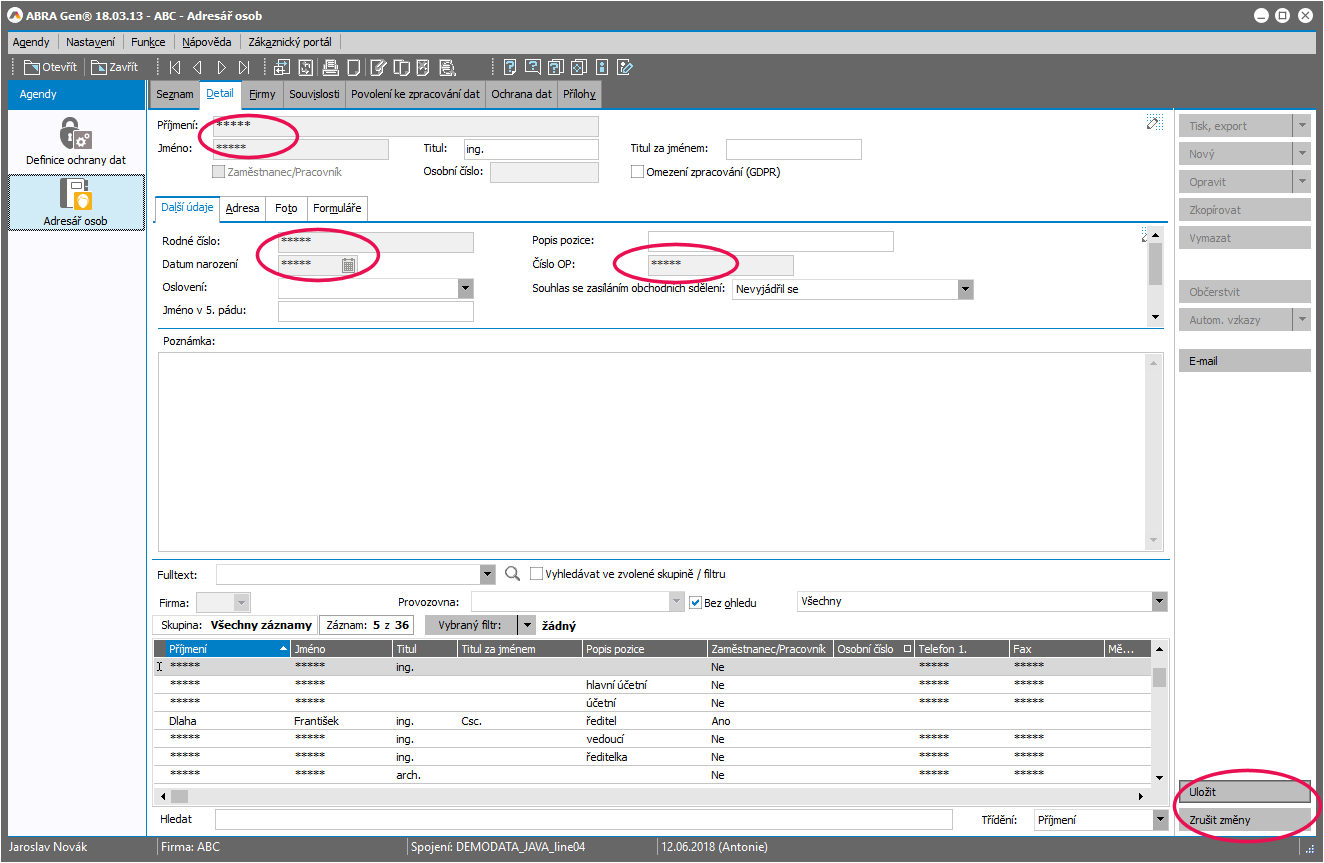Go to the next record arrow
Viewport: 1324px width, 863px height.
coord(221,68)
